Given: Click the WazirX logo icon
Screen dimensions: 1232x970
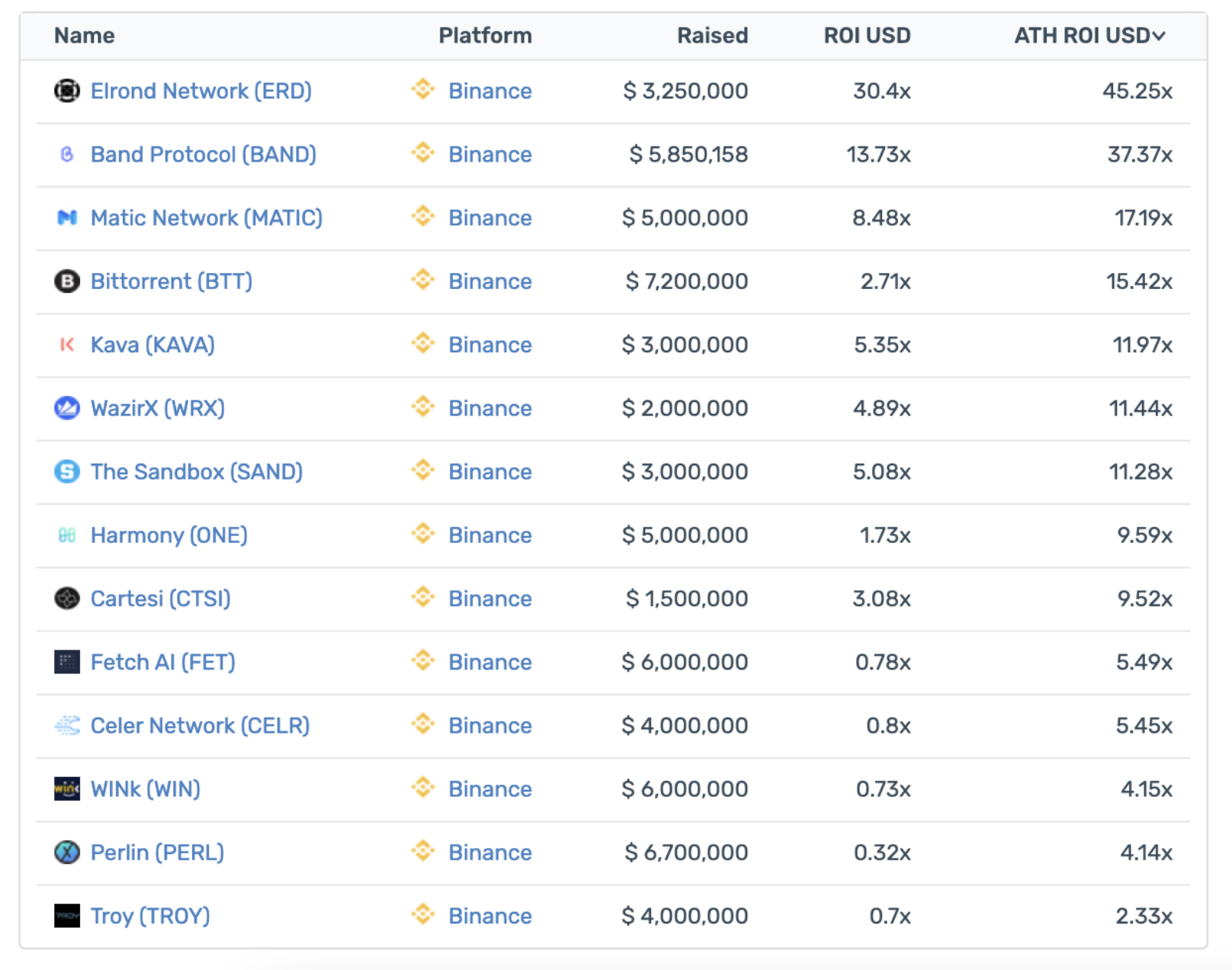Looking at the screenshot, I should (x=67, y=408).
